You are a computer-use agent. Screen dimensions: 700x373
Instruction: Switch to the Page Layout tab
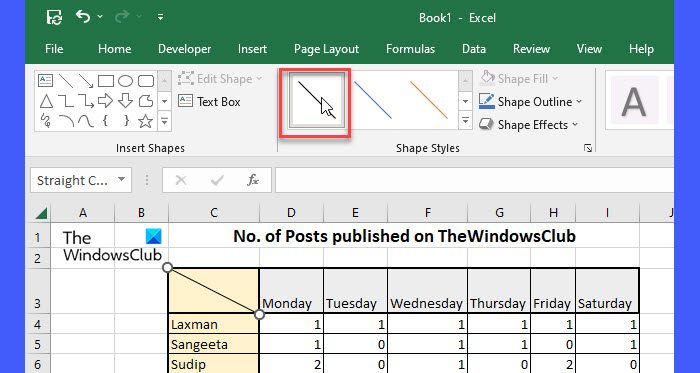[x=326, y=49]
